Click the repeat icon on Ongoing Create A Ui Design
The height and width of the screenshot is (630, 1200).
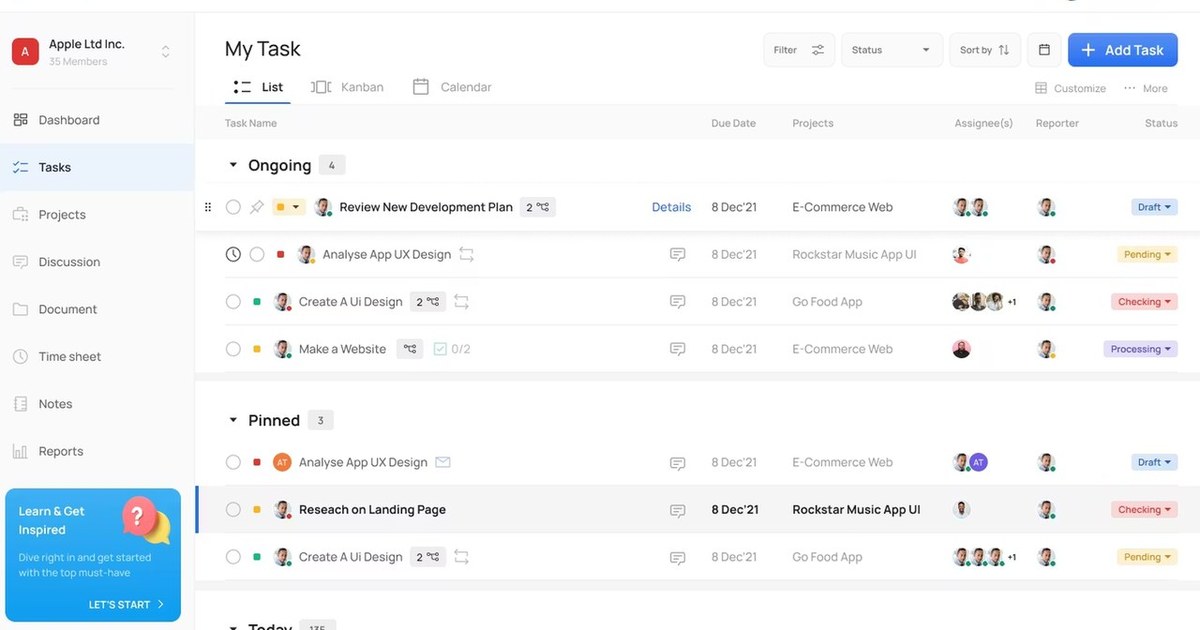(461, 302)
